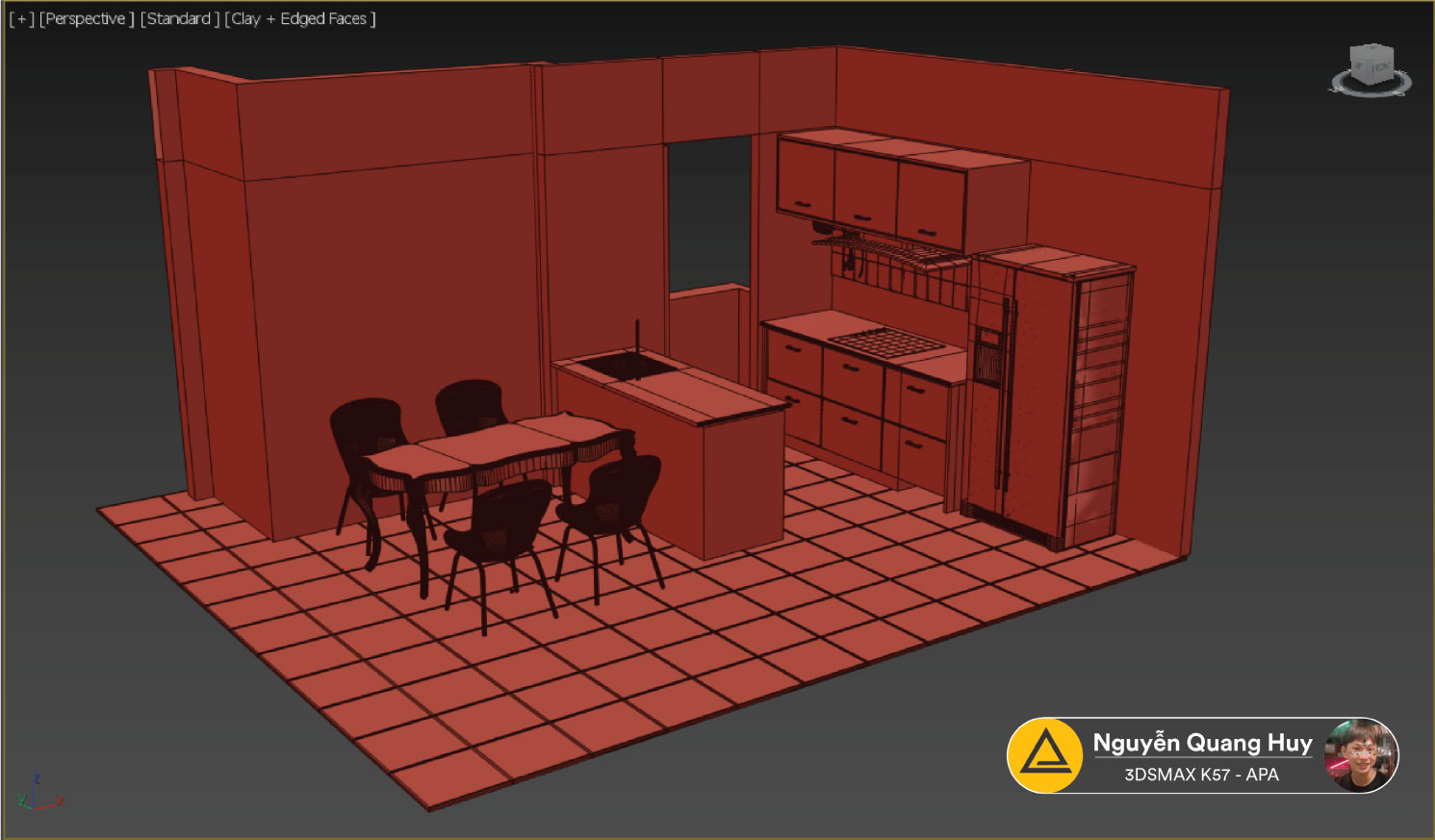
Task: Click the Nguyễn Quang Huy name label
Action: pyautogui.click(x=1202, y=742)
